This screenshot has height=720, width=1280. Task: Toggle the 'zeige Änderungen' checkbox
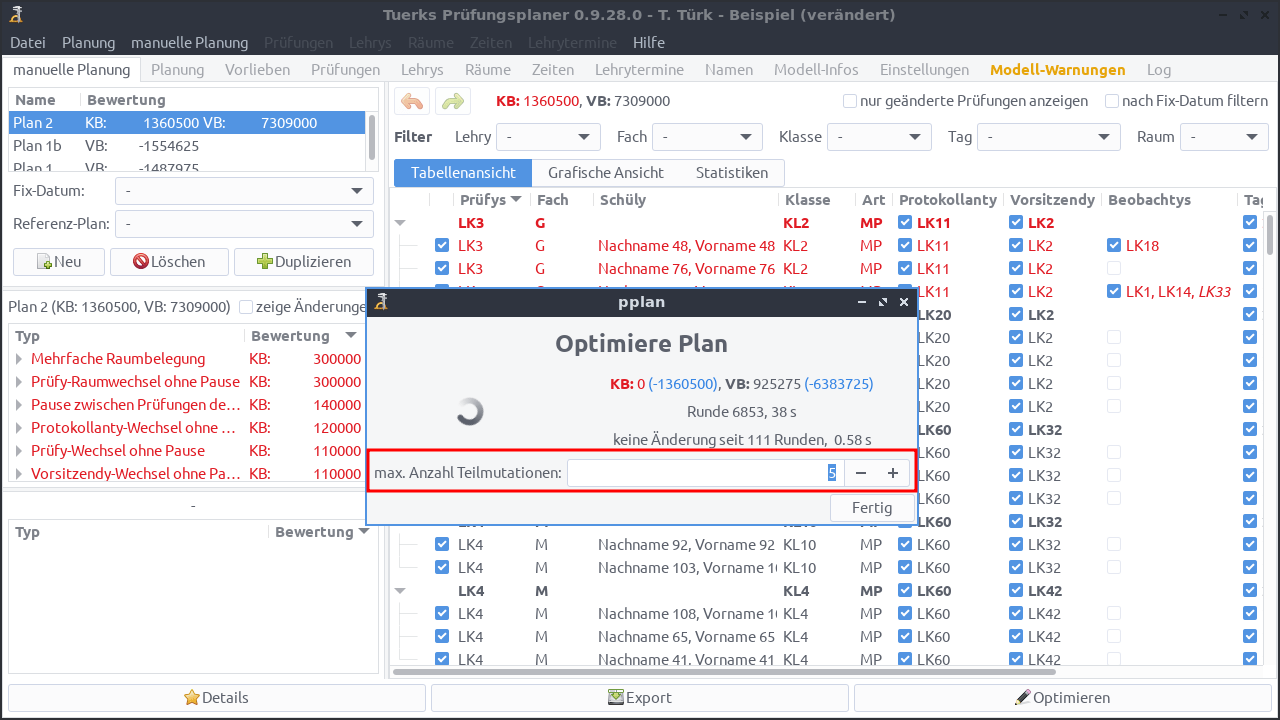tap(246, 307)
